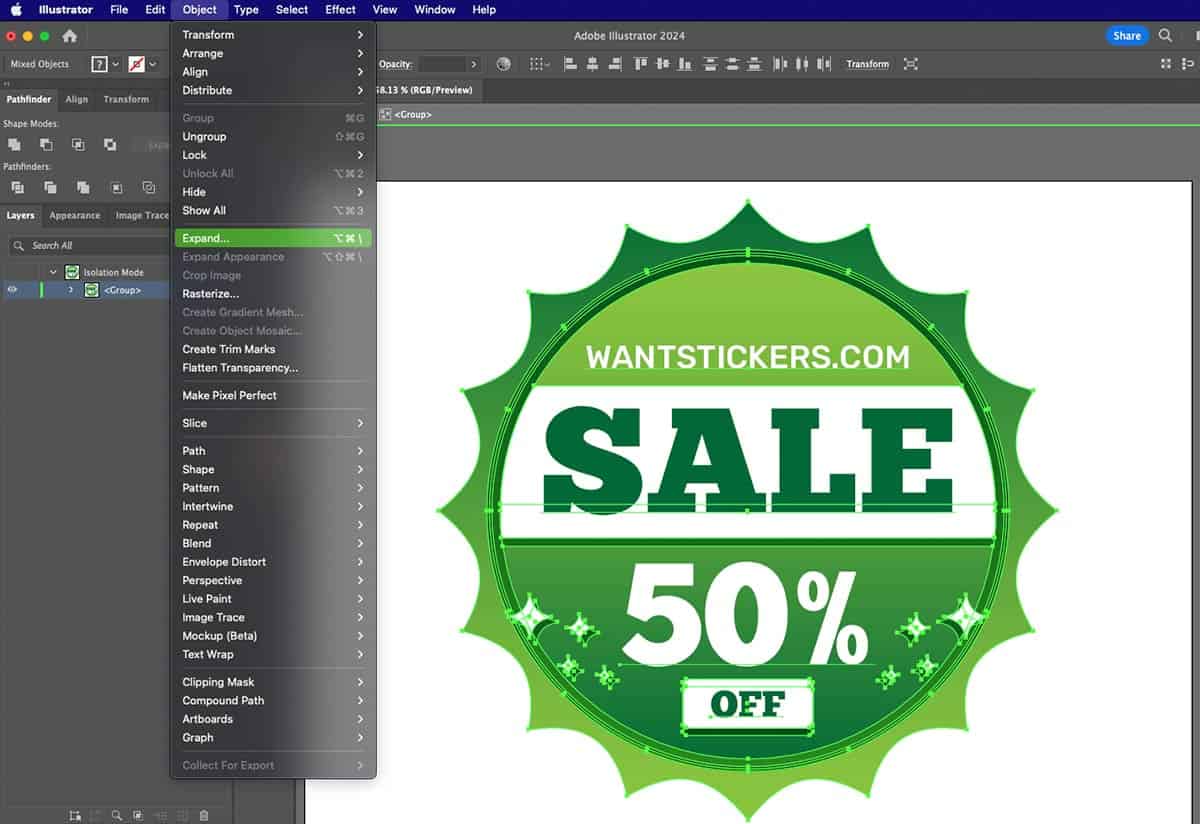Click Horizontal Align Right in control bar
This screenshot has width=1200, height=824.
pyautogui.click(x=614, y=64)
